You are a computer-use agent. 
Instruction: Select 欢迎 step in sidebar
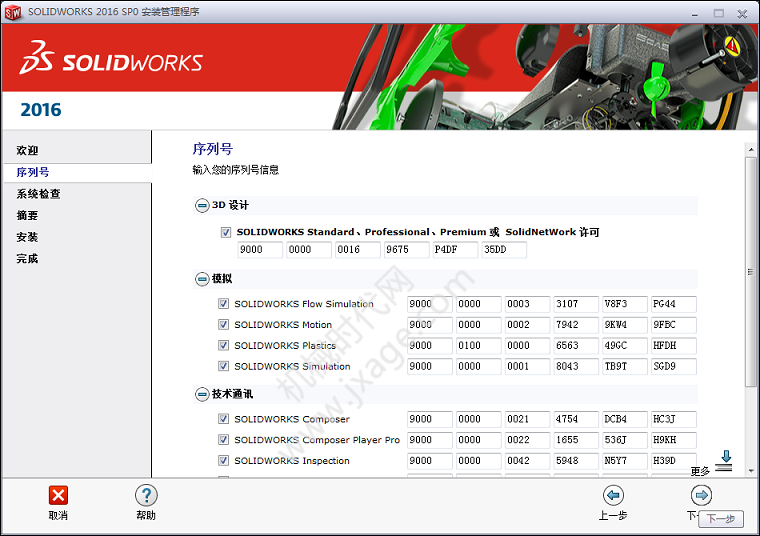pyautogui.click(x=27, y=150)
